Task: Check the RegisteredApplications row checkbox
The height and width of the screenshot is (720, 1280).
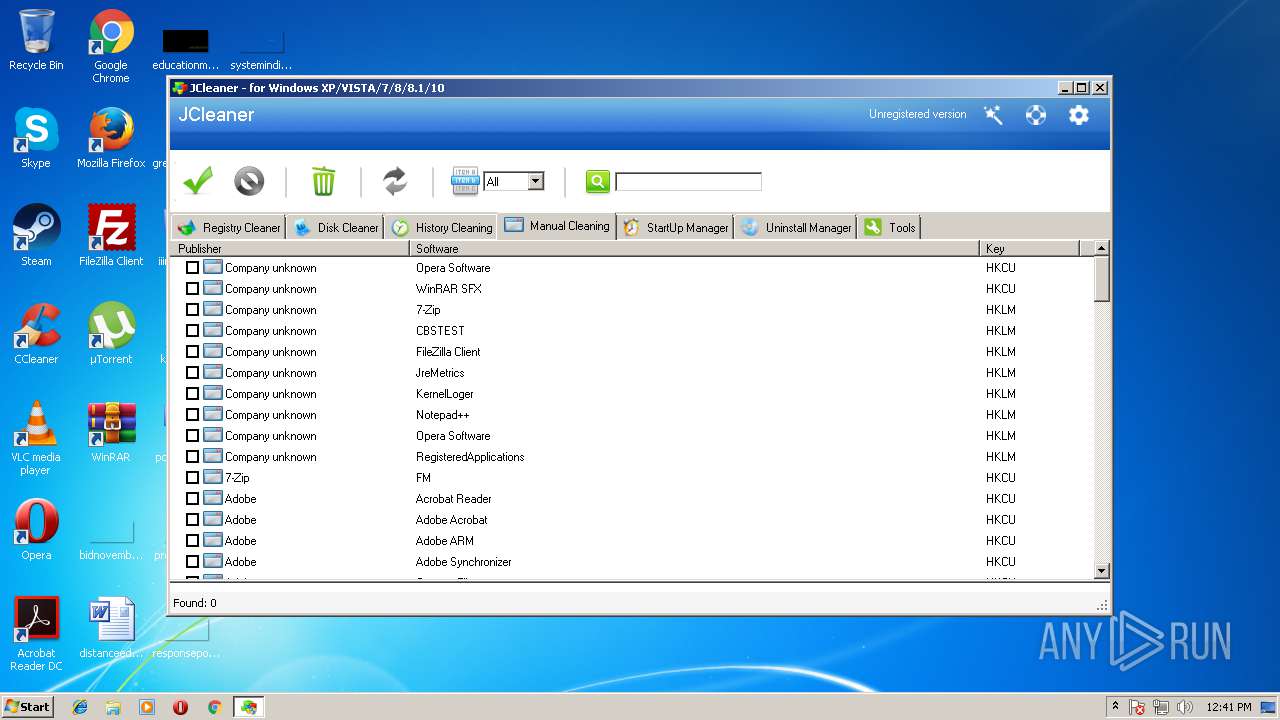Action: (x=192, y=457)
